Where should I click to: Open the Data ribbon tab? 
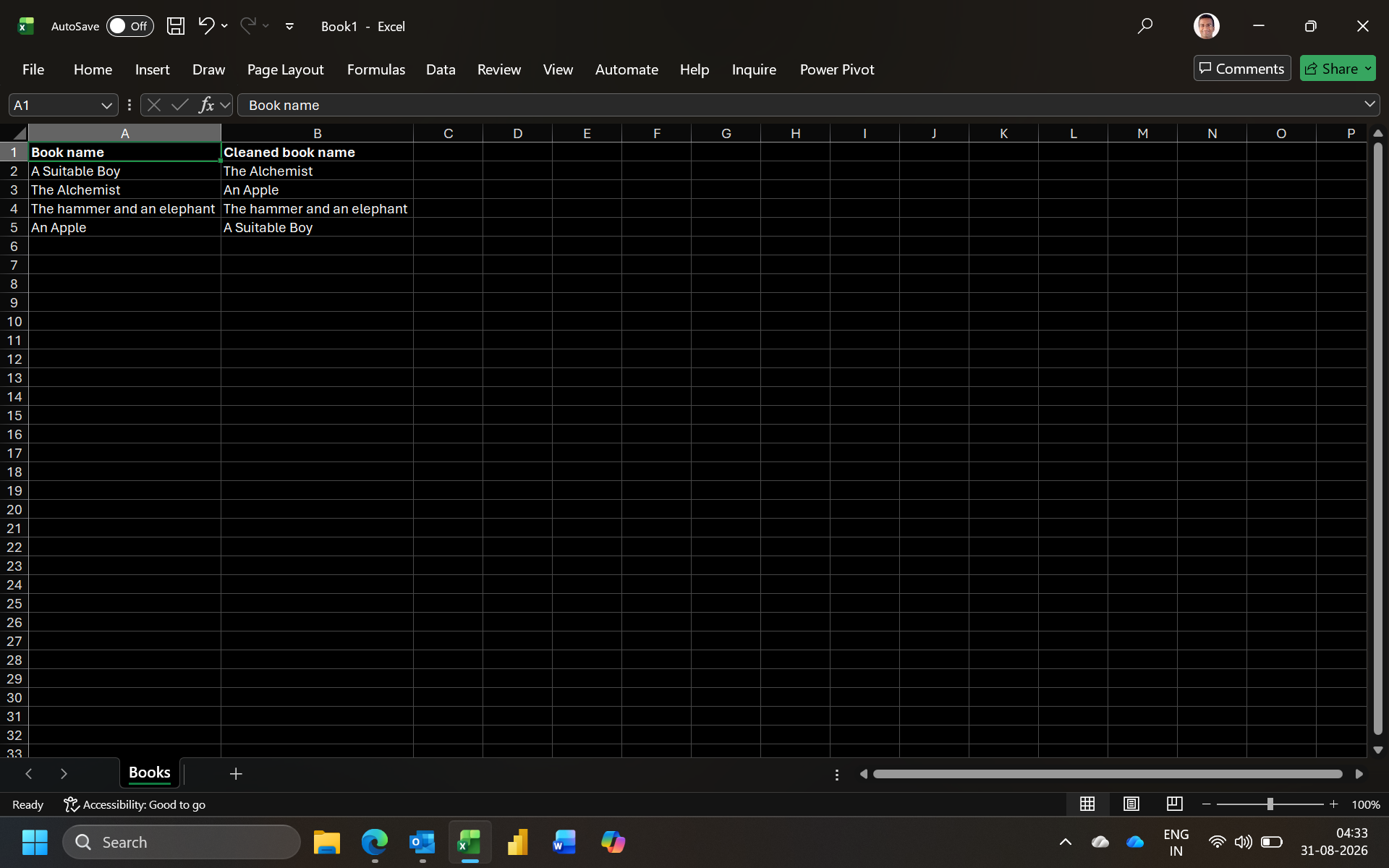441,69
